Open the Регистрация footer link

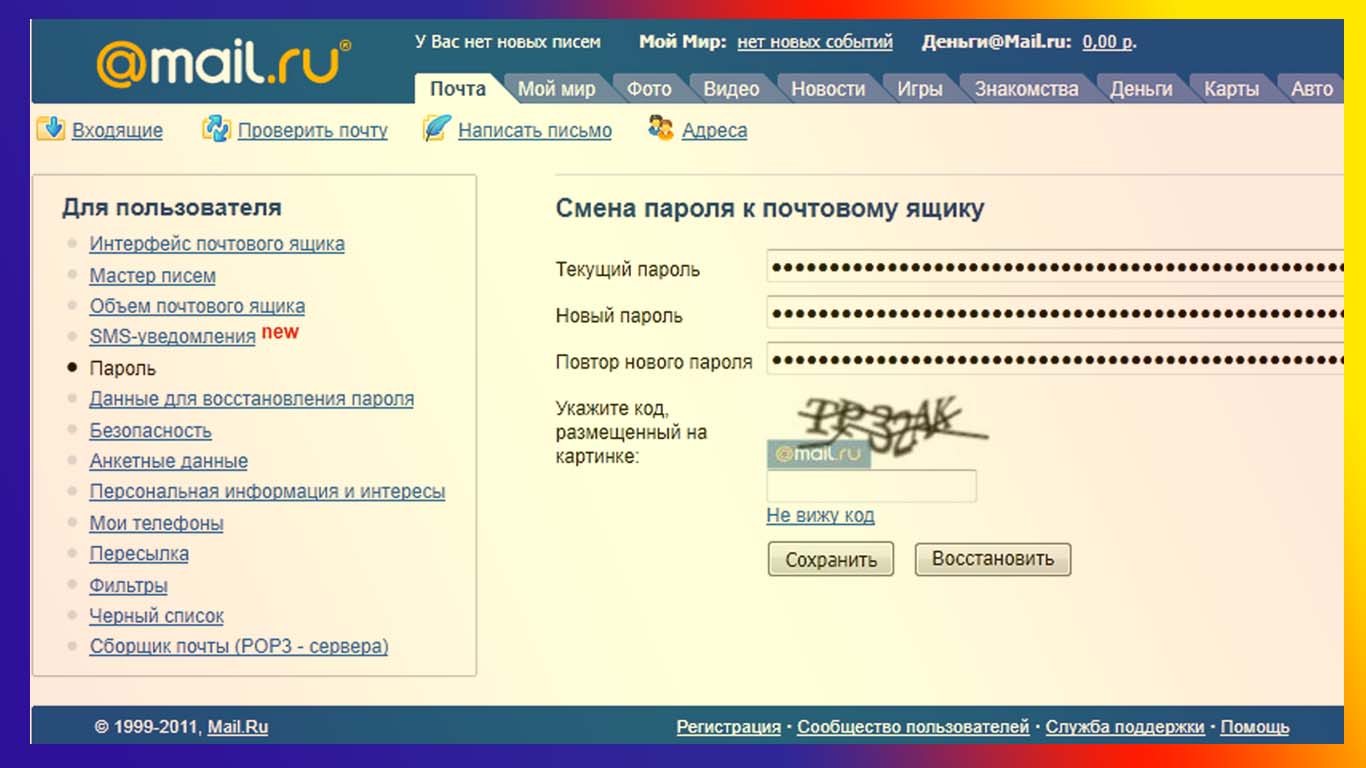point(729,727)
